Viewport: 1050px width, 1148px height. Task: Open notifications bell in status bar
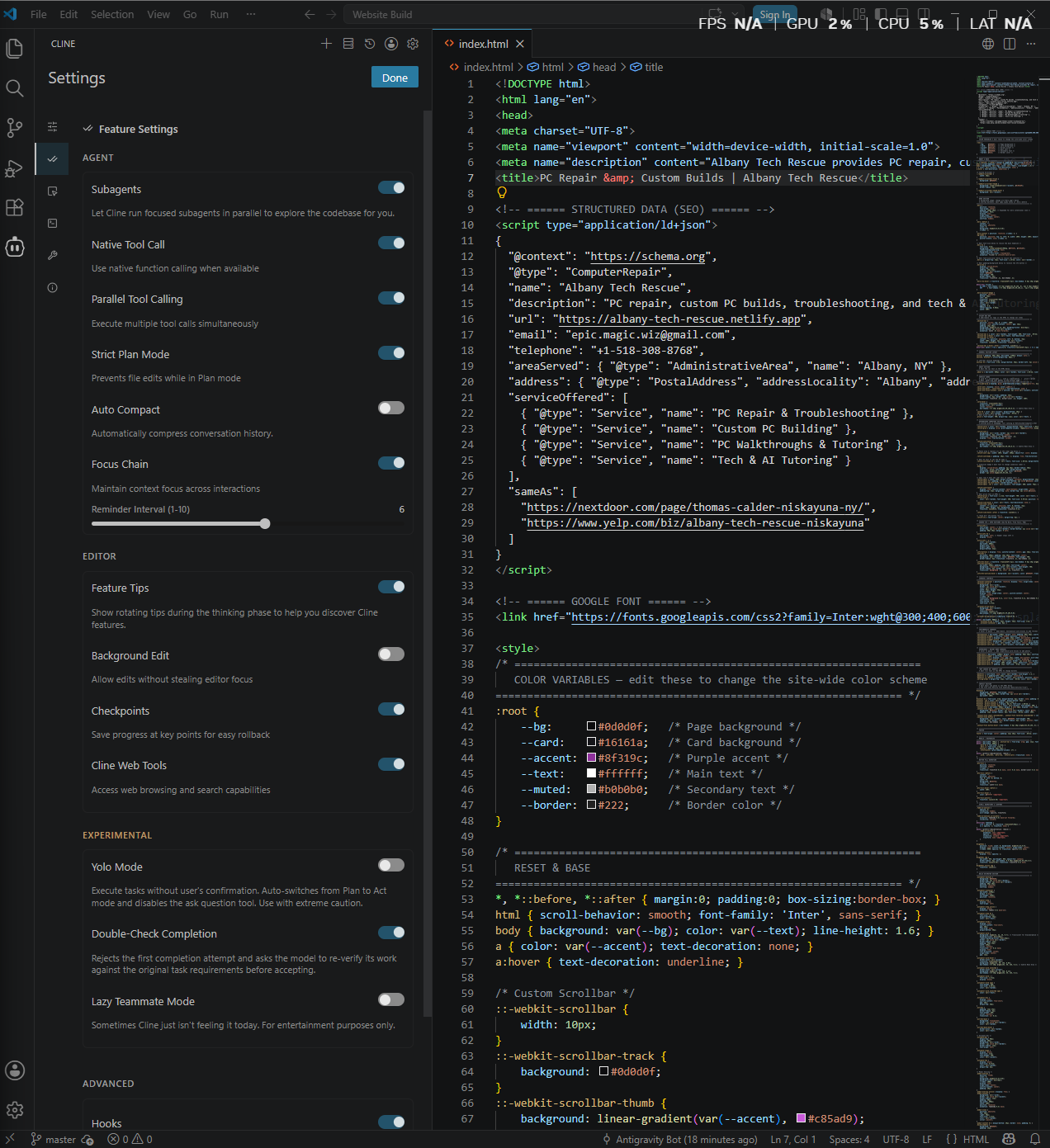[1035, 1139]
